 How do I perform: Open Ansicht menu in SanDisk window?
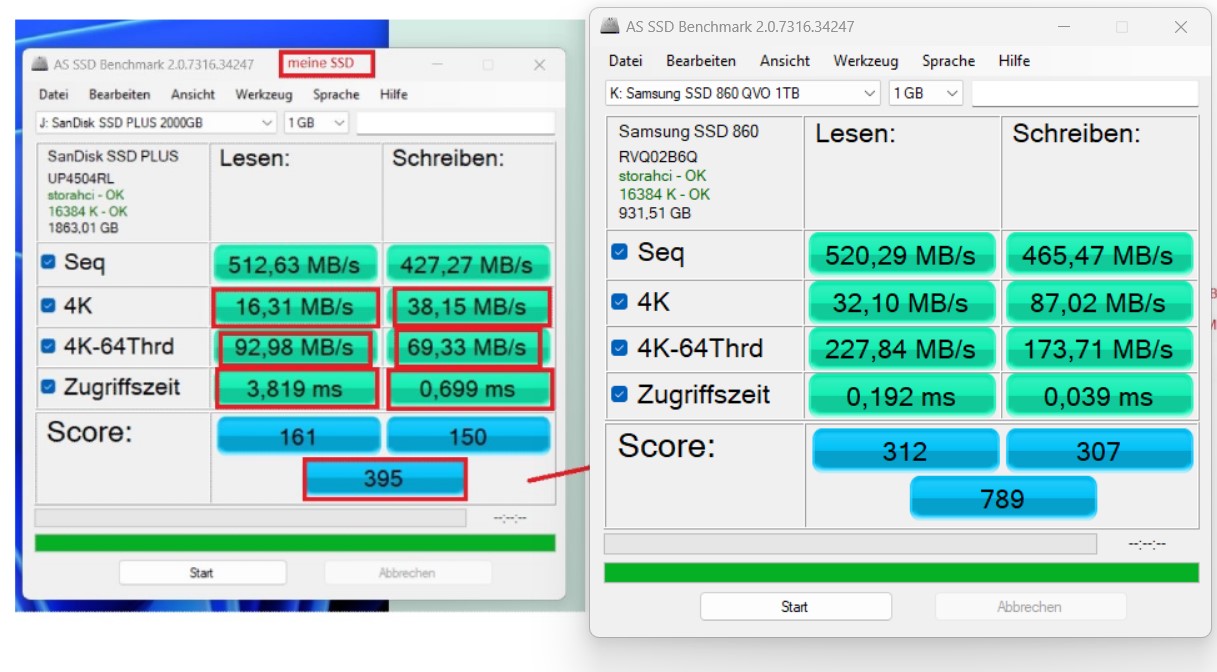(193, 94)
